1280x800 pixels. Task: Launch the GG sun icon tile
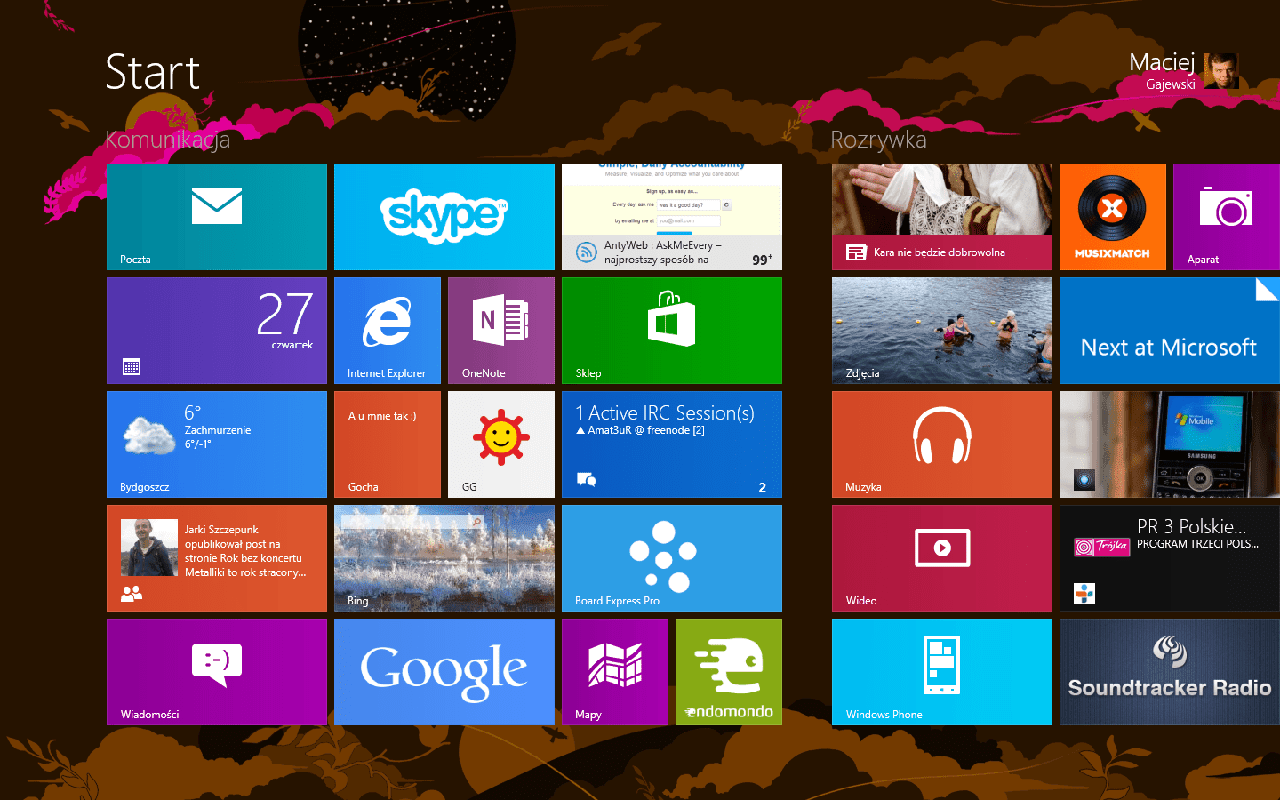click(501, 445)
